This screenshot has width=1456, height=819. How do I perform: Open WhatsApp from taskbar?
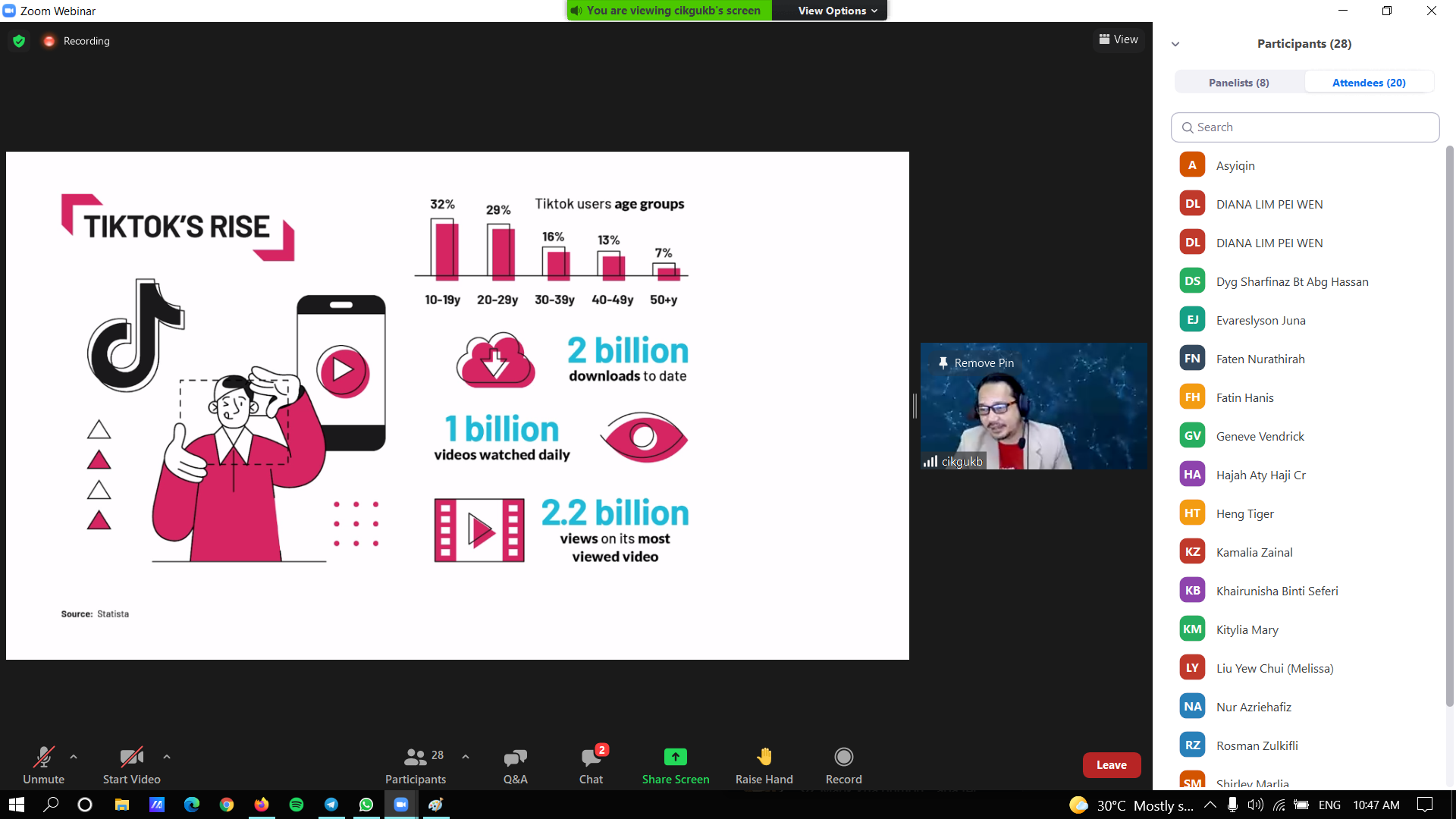tap(366, 805)
